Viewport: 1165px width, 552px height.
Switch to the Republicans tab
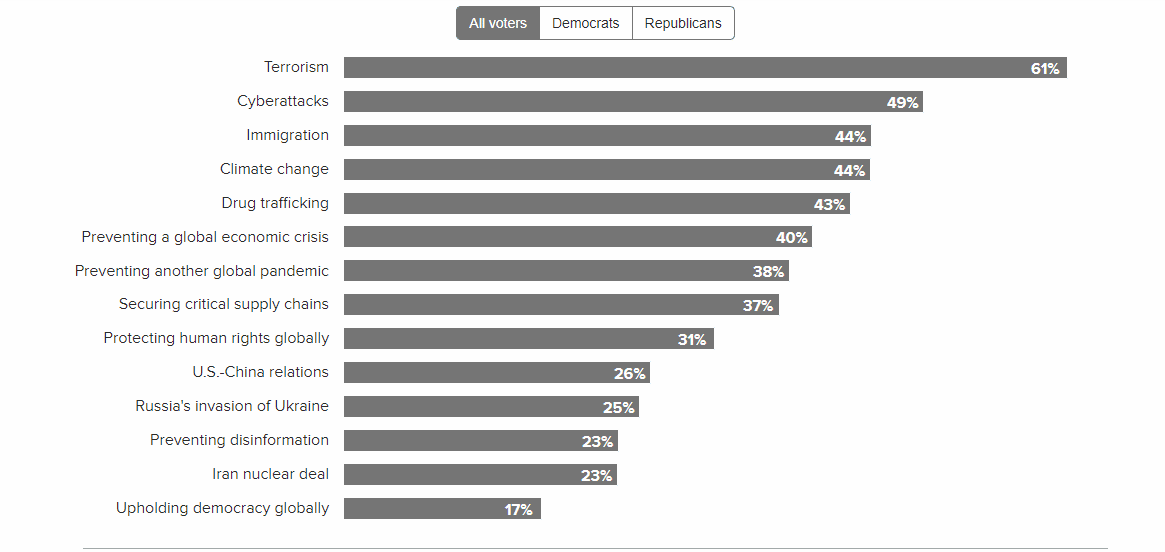tap(683, 23)
